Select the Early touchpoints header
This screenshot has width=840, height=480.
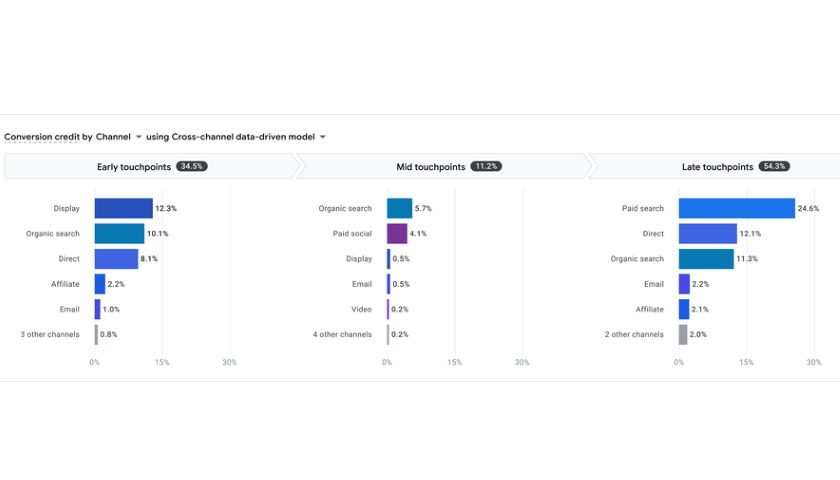[x=151, y=167]
